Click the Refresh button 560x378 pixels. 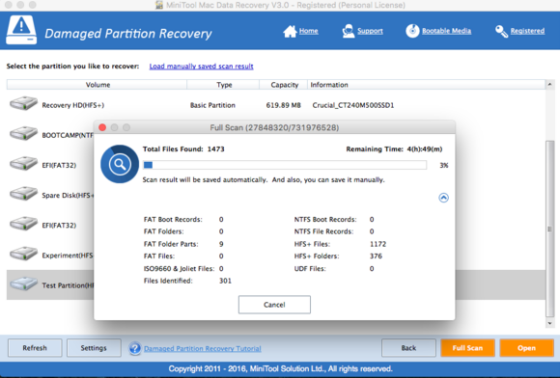tap(35, 348)
